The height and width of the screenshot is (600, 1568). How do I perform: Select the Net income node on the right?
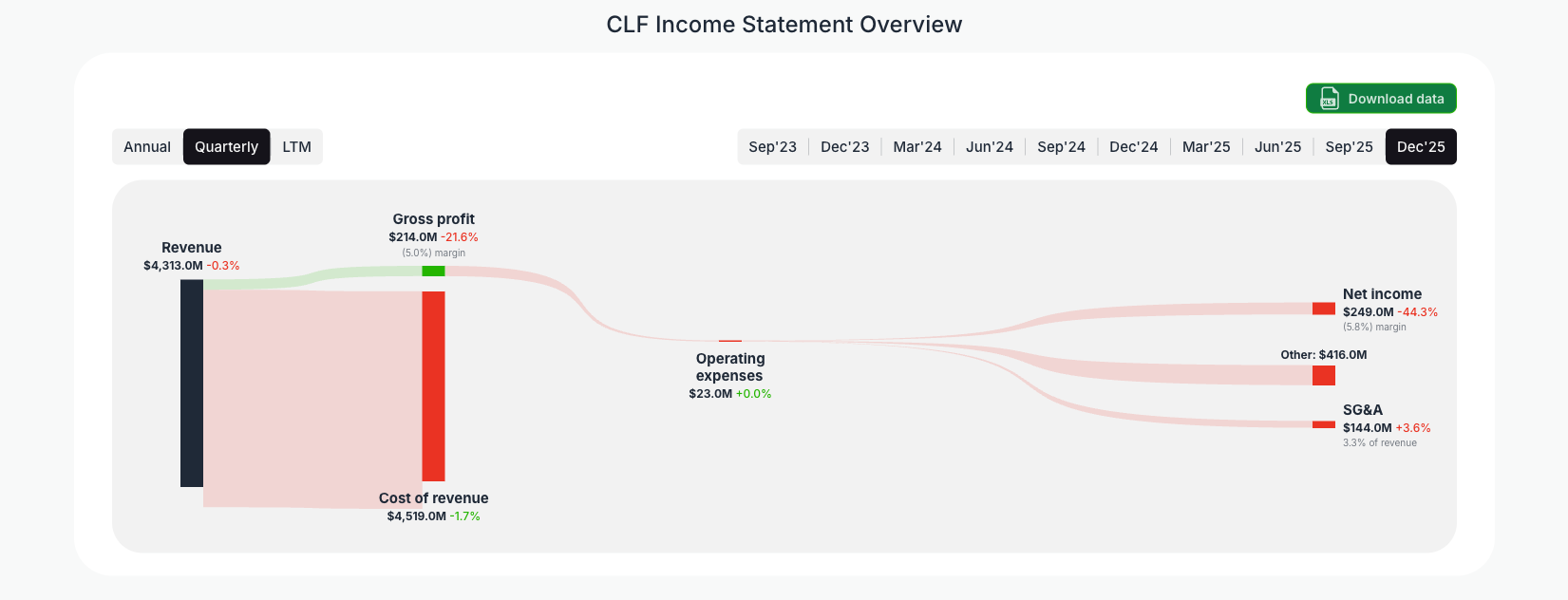click(1324, 308)
